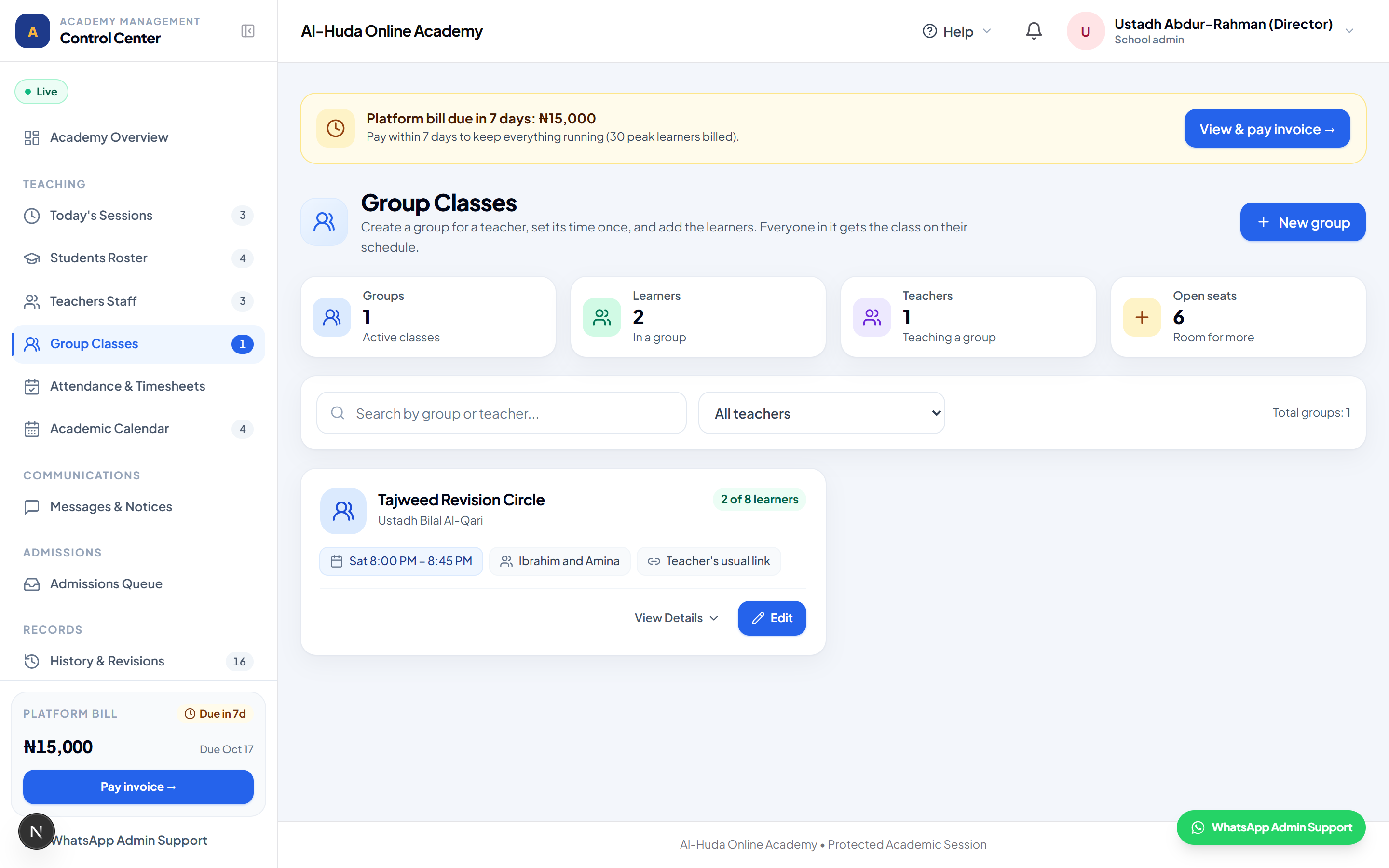1389x868 pixels.
Task: Click the Control Center 'A' logo
Action: [x=33, y=31]
